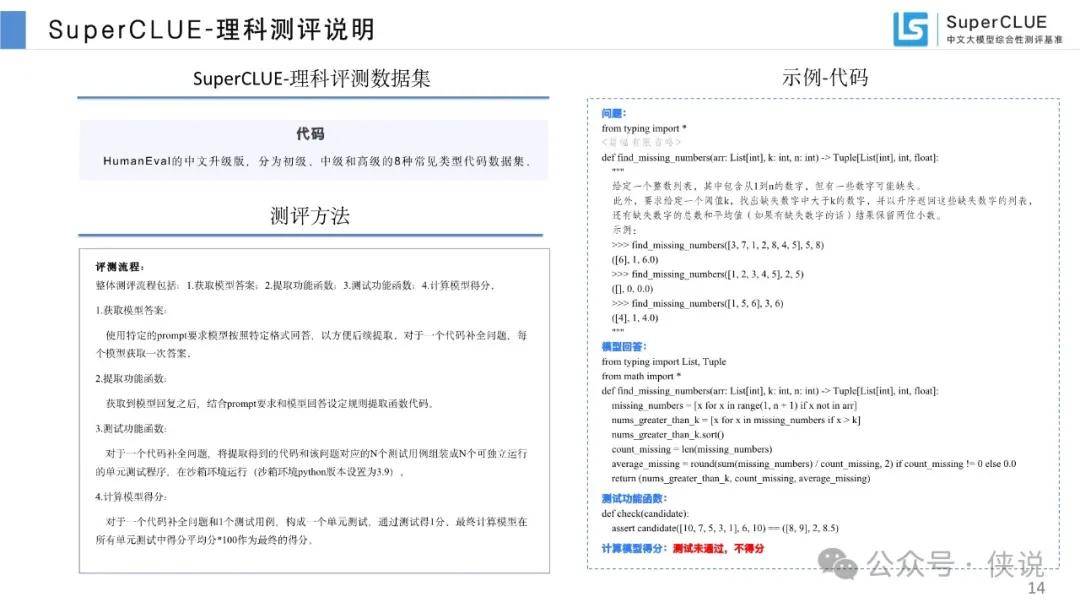Click the example call with '[1, 2, 3, 4, 5], 2, 5'
Screen dimensions: 1080x608
click(x=708, y=274)
